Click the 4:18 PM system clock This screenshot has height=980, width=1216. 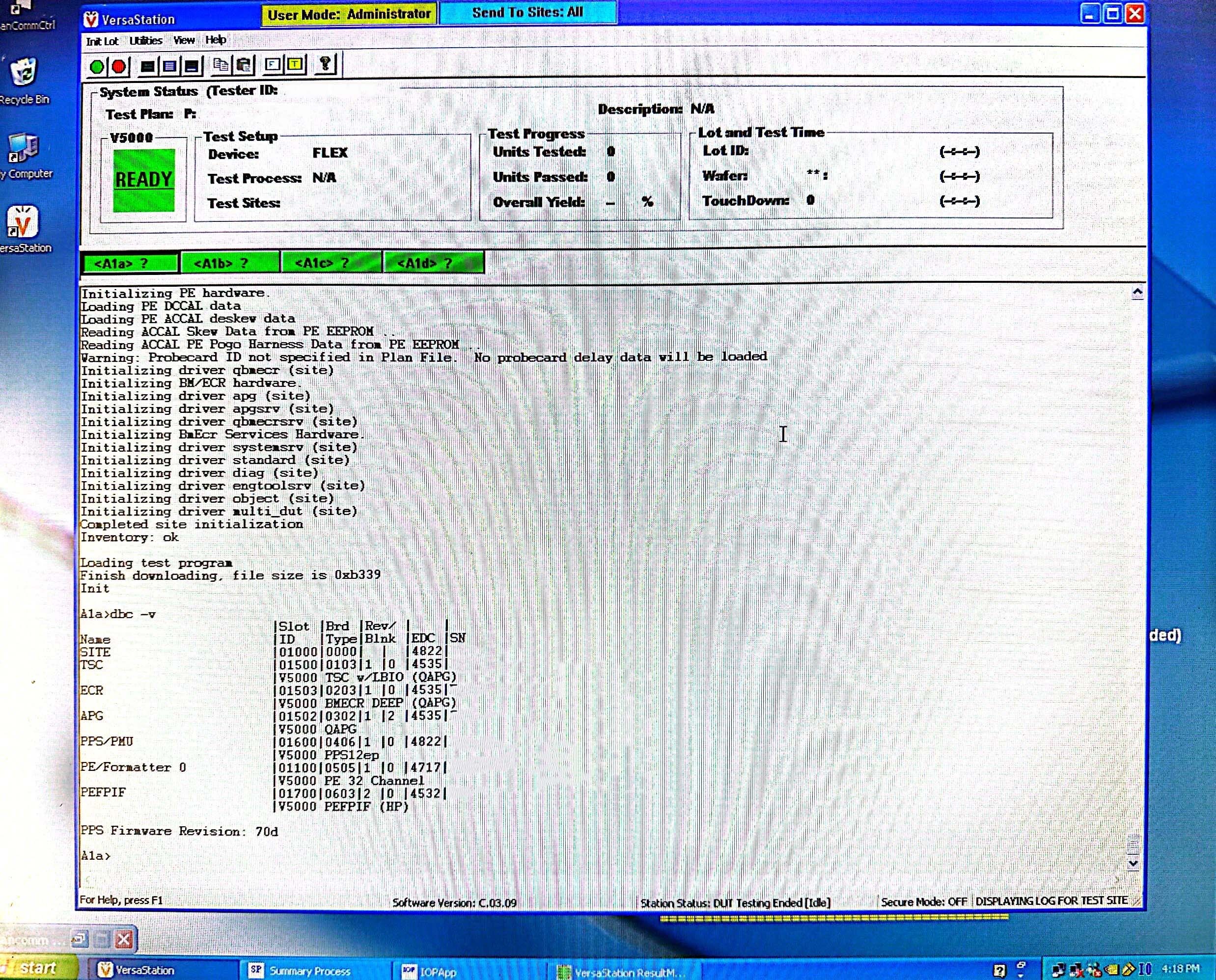[1180, 969]
